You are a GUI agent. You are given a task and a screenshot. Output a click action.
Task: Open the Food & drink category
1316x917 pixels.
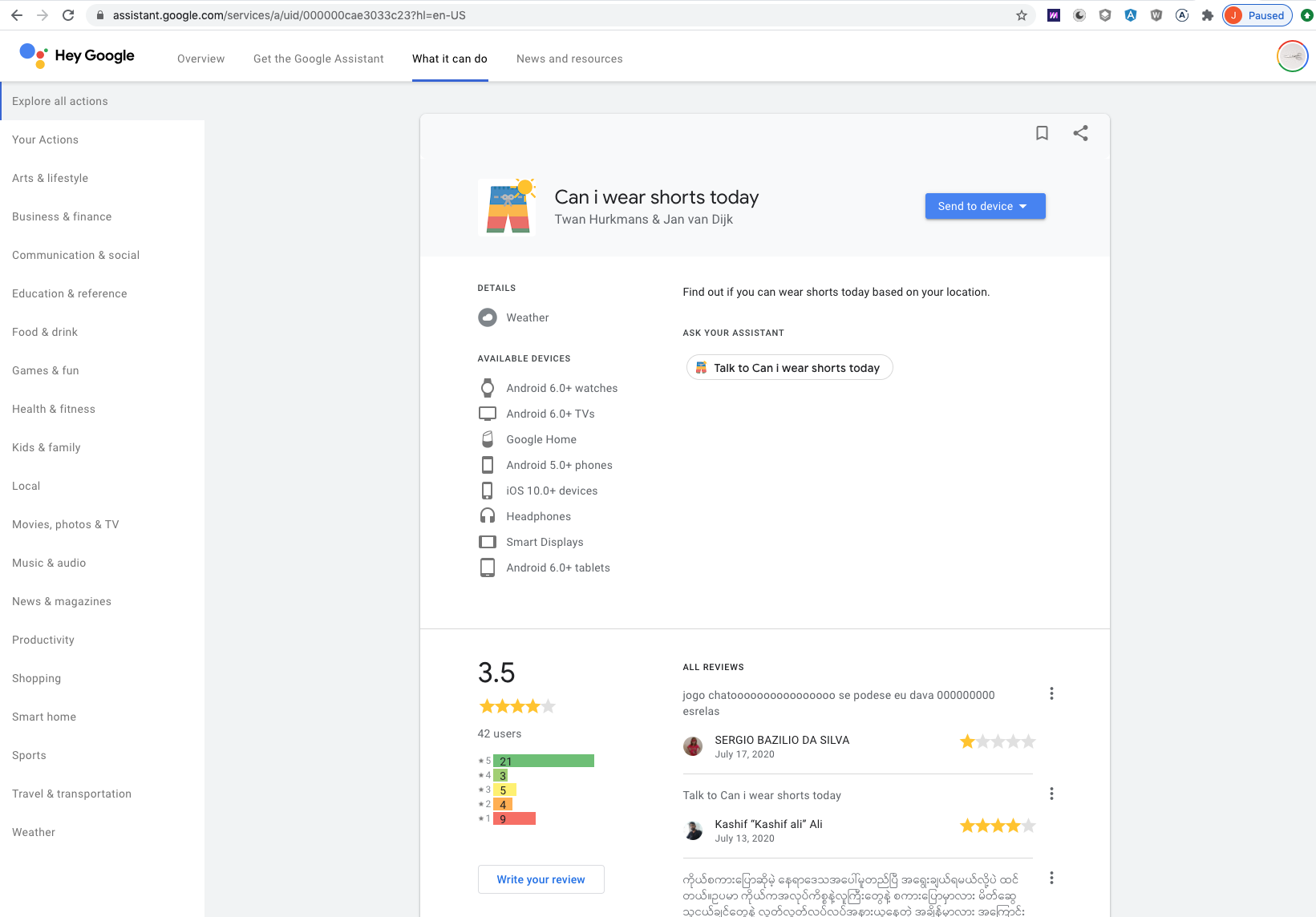click(103, 332)
